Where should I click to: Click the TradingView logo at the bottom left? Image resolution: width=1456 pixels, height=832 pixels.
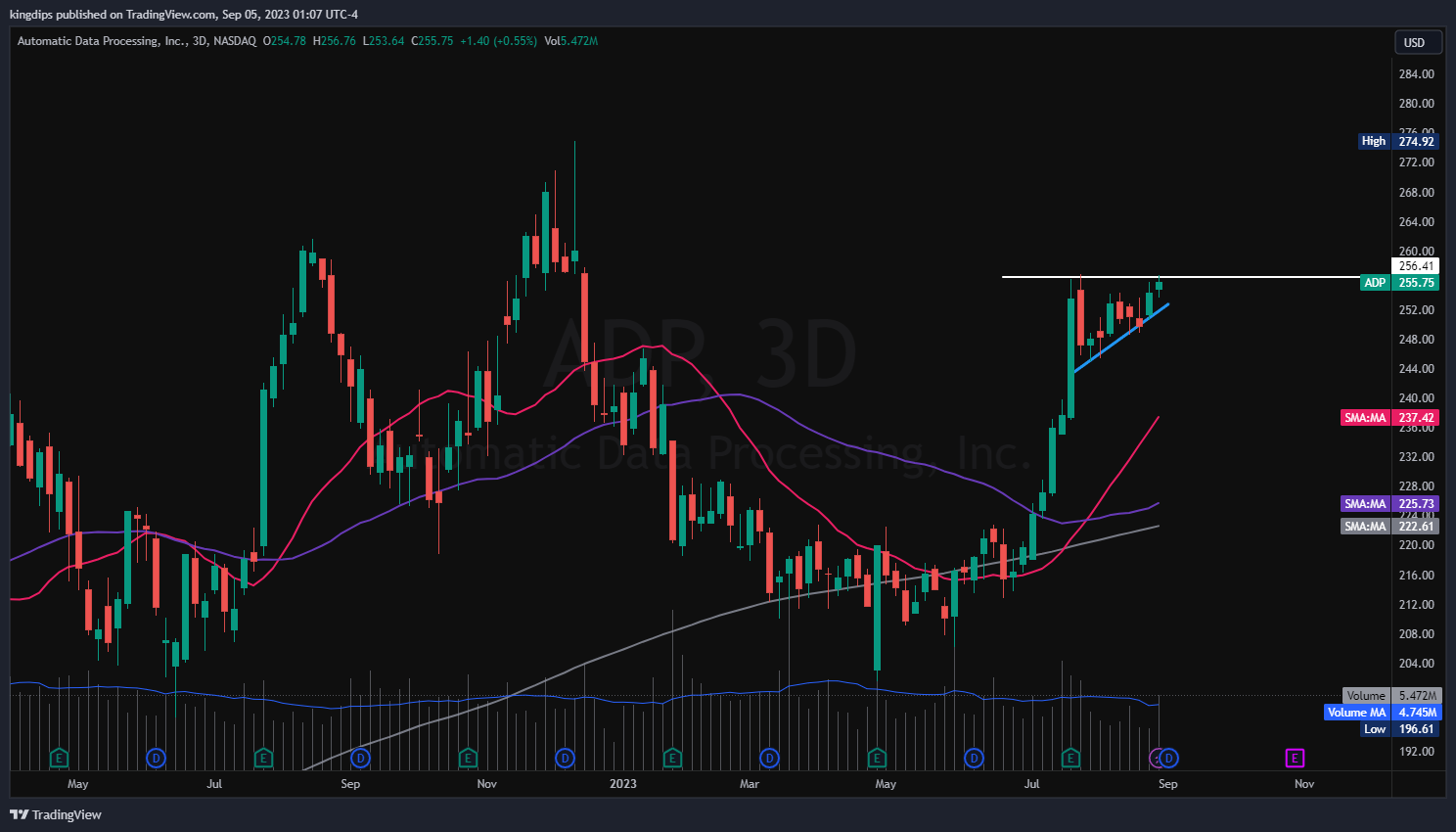click(x=56, y=814)
